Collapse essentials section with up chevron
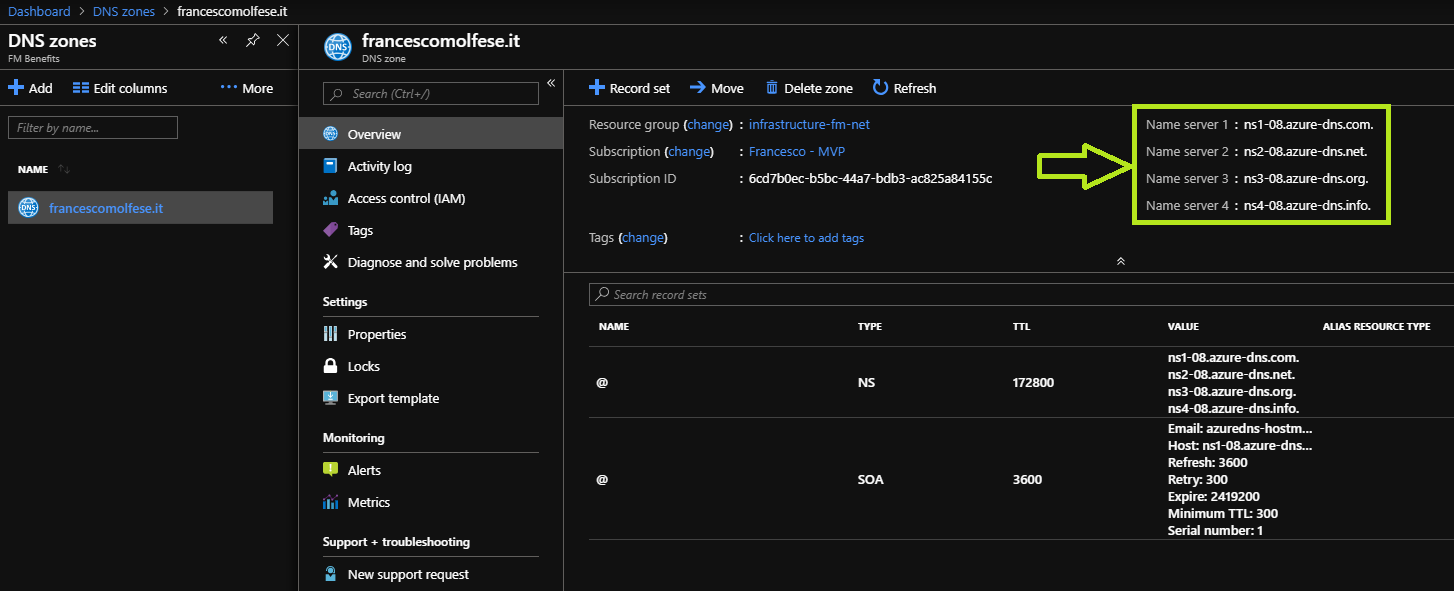Screen dimensions: 1454x591 point(1121,261)
